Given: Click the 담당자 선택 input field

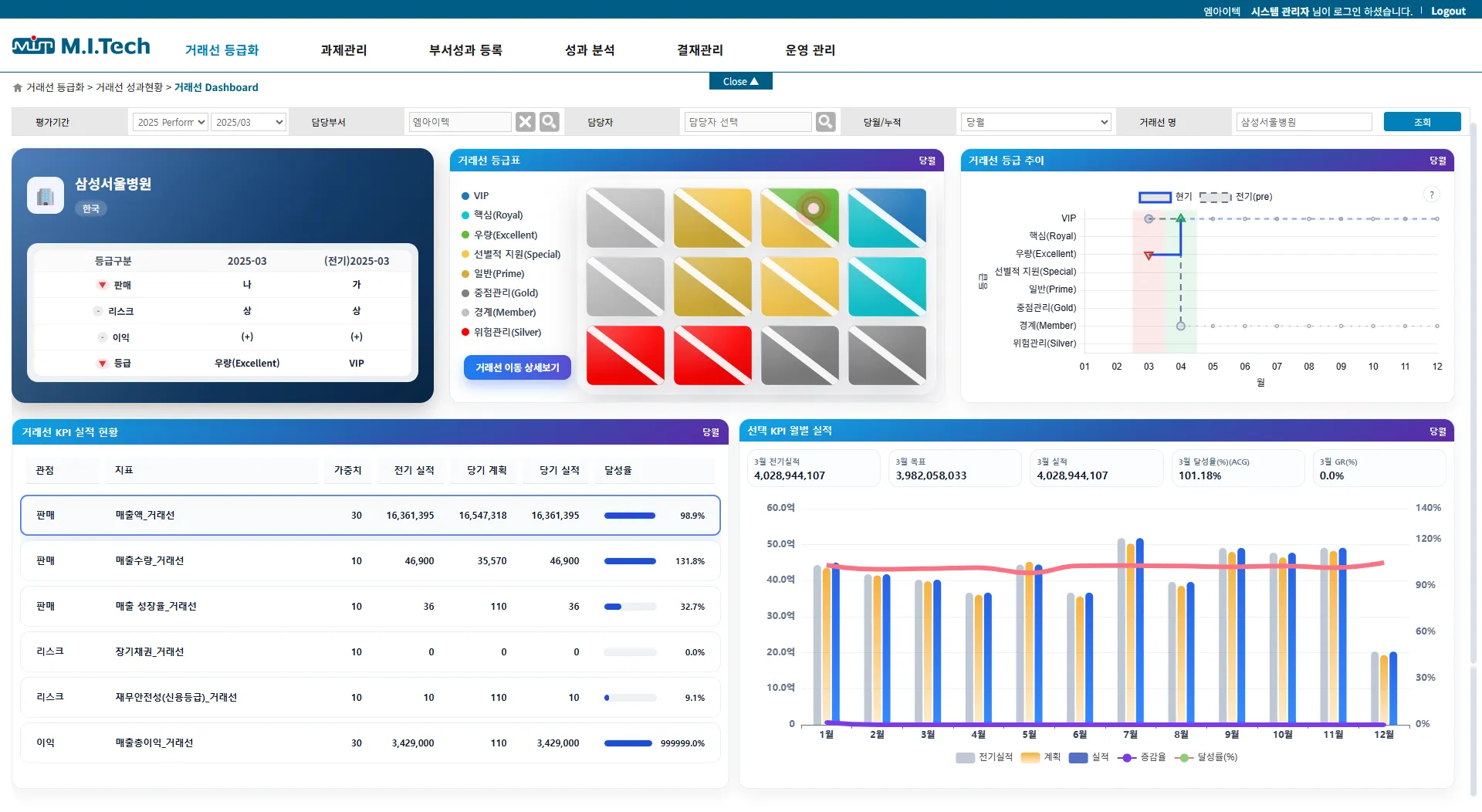Looking at the screenshot, I should tap(748, 122).
